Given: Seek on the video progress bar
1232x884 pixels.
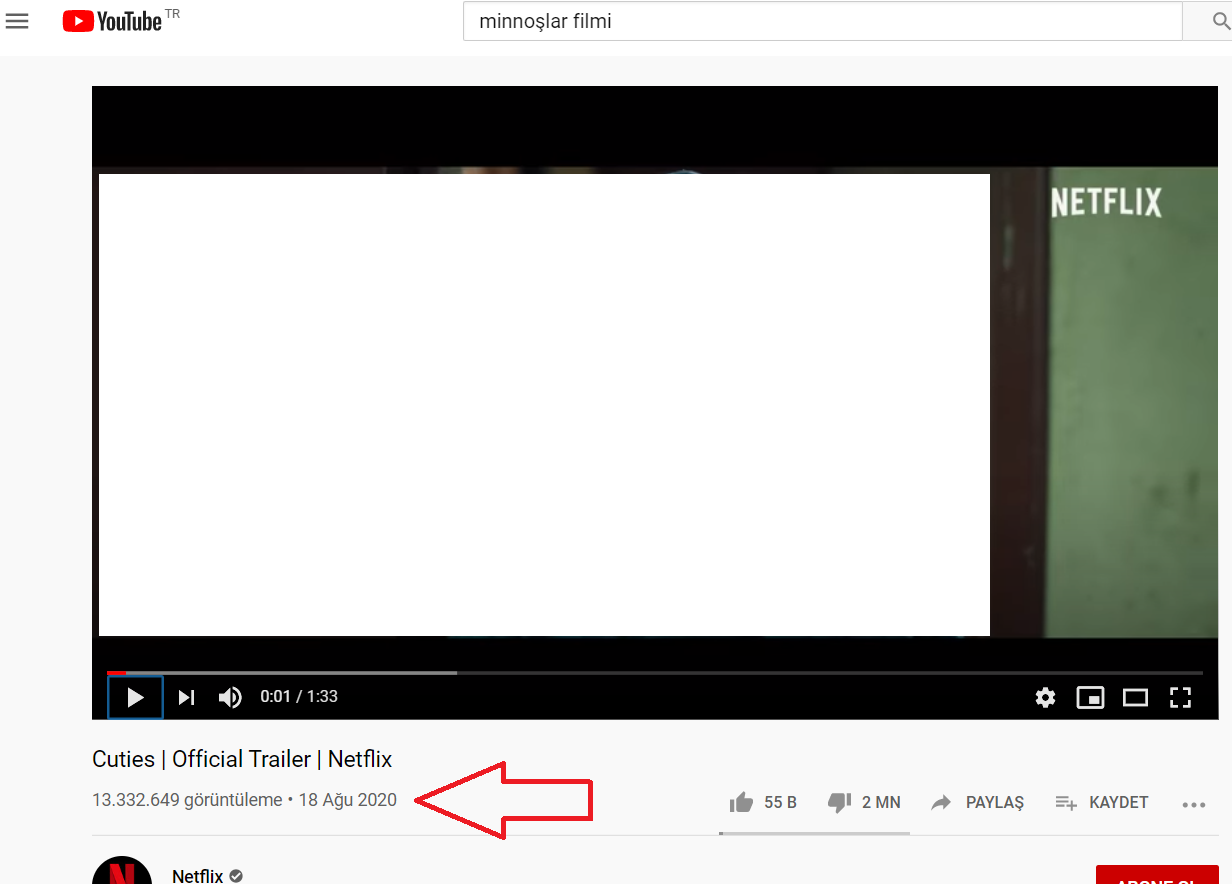Looking at the screenshot, I should (655, 673).
